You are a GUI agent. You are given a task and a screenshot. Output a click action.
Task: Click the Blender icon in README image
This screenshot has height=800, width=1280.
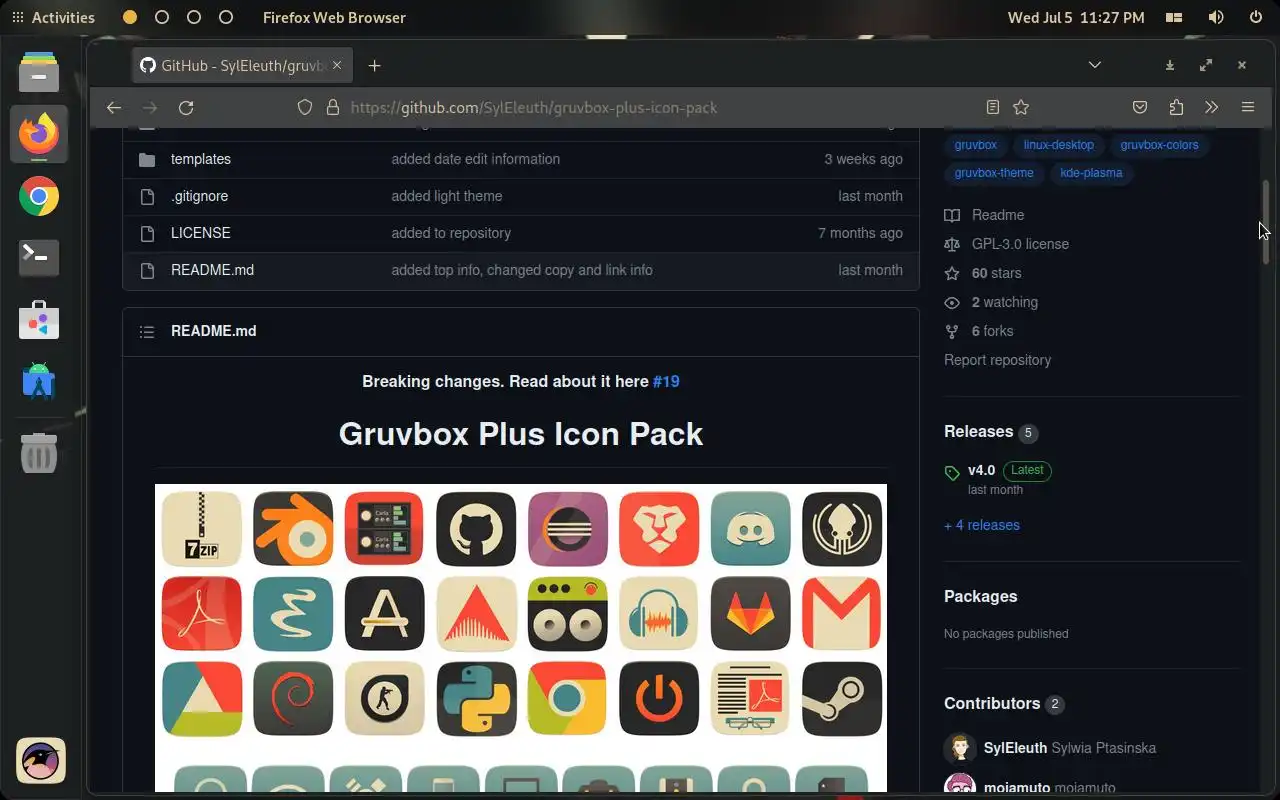(x=293, y=528)
